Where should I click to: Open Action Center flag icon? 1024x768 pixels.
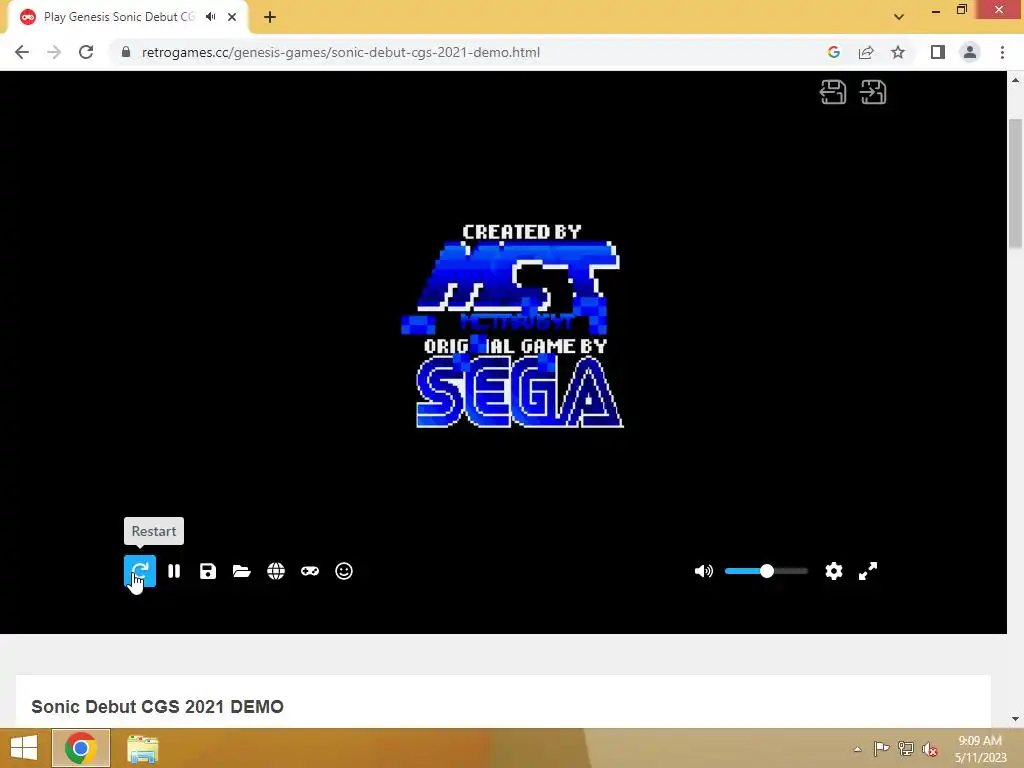(x=881, y=748)
